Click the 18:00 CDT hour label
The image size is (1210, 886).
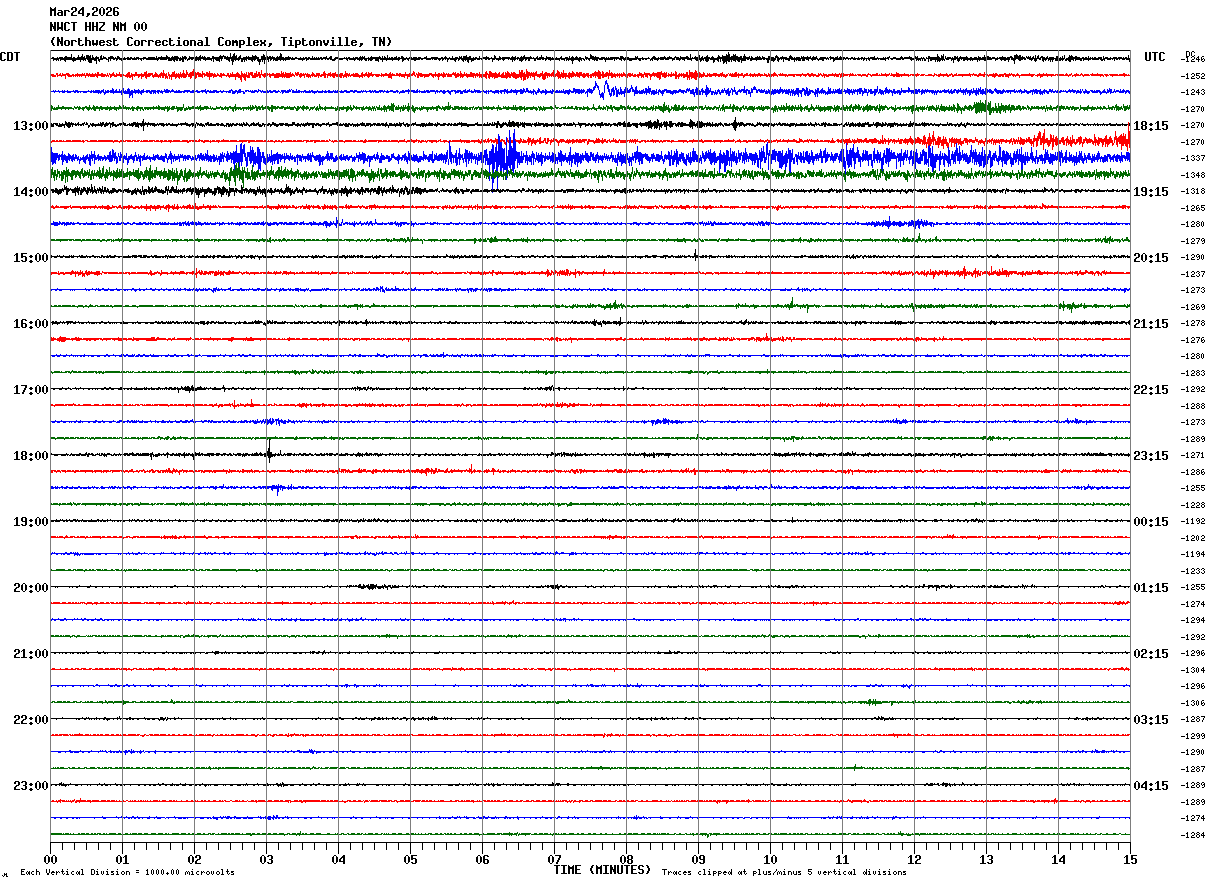[31, 456]
